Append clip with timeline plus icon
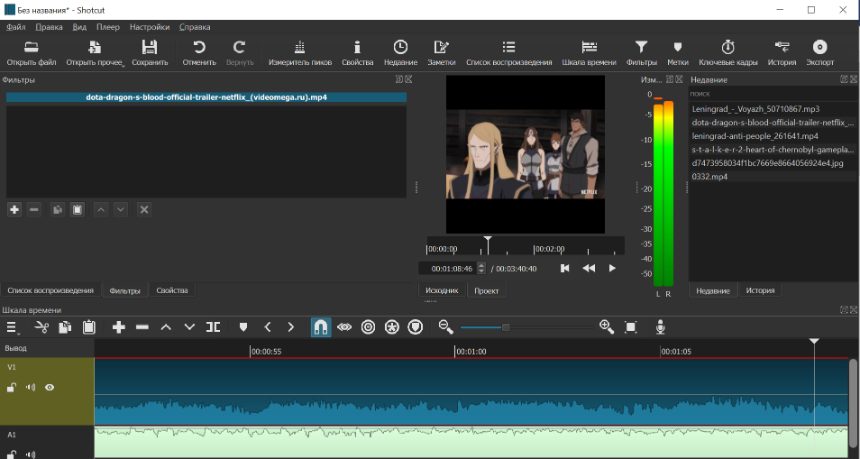The width and height of the screenshot is (860, 459). point(118,327)
